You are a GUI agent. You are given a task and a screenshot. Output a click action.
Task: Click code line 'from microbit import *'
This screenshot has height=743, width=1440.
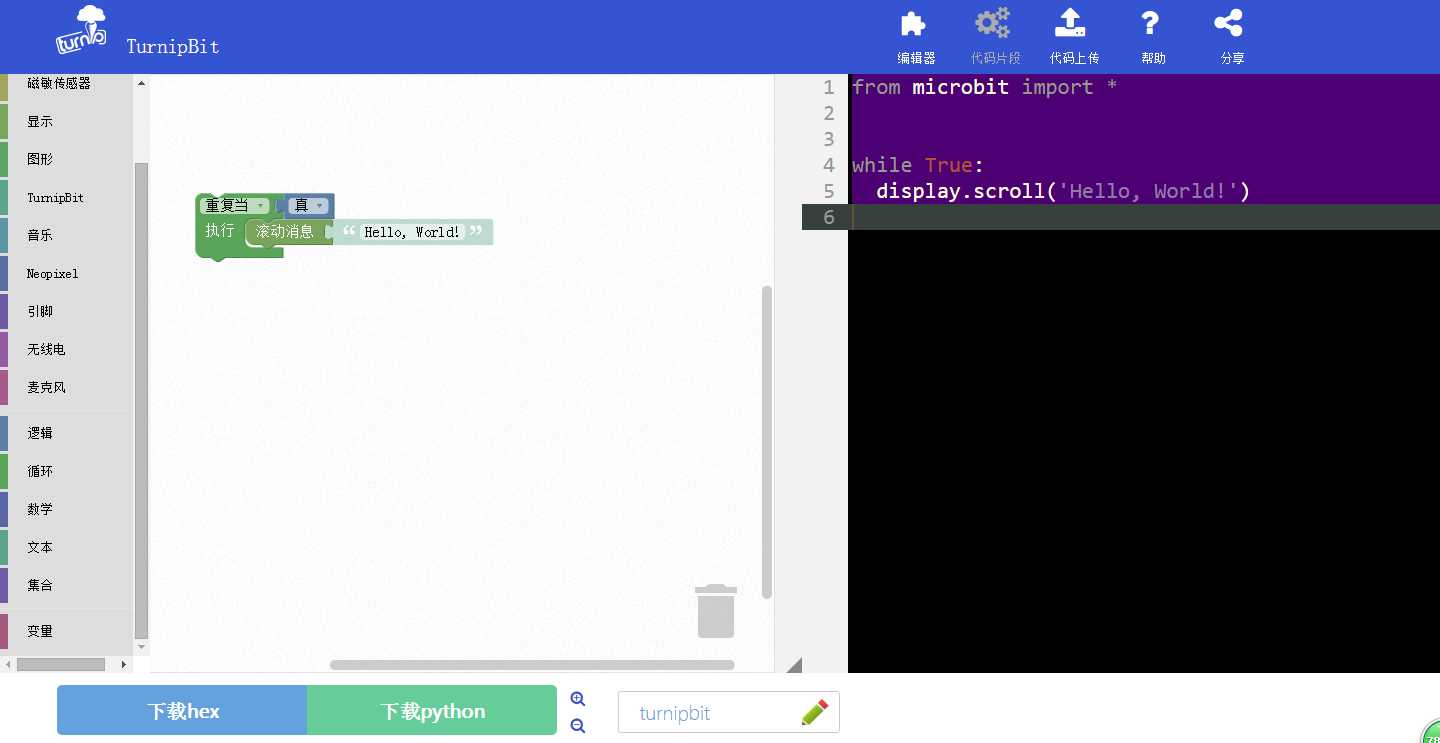(x=985, y=87)
